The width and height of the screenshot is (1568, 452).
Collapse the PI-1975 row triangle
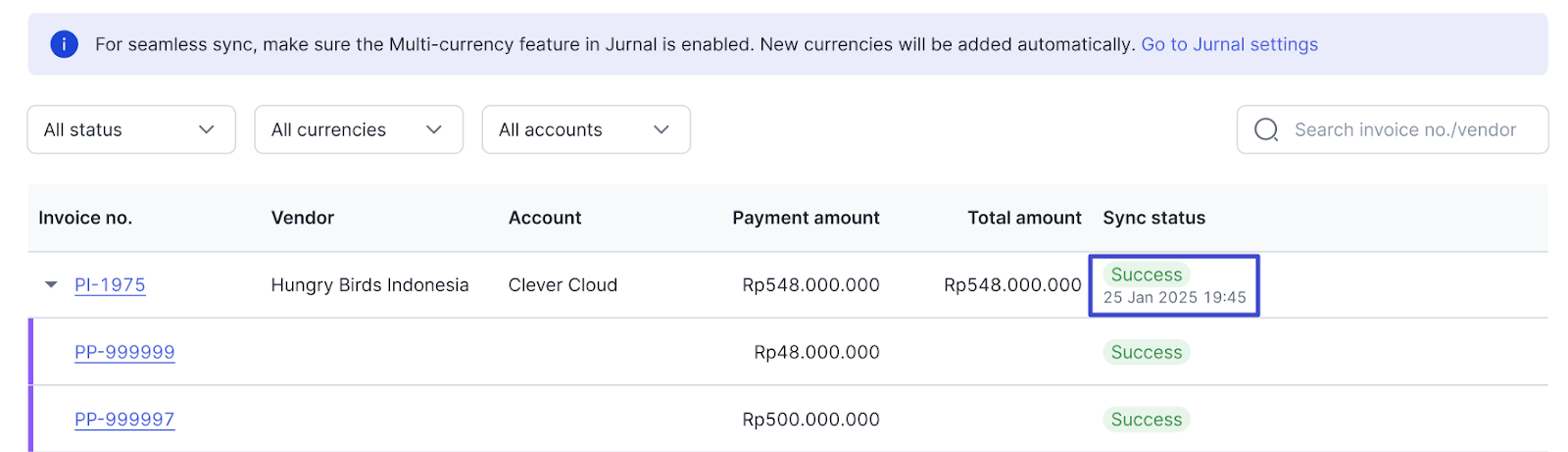point(51,285)
